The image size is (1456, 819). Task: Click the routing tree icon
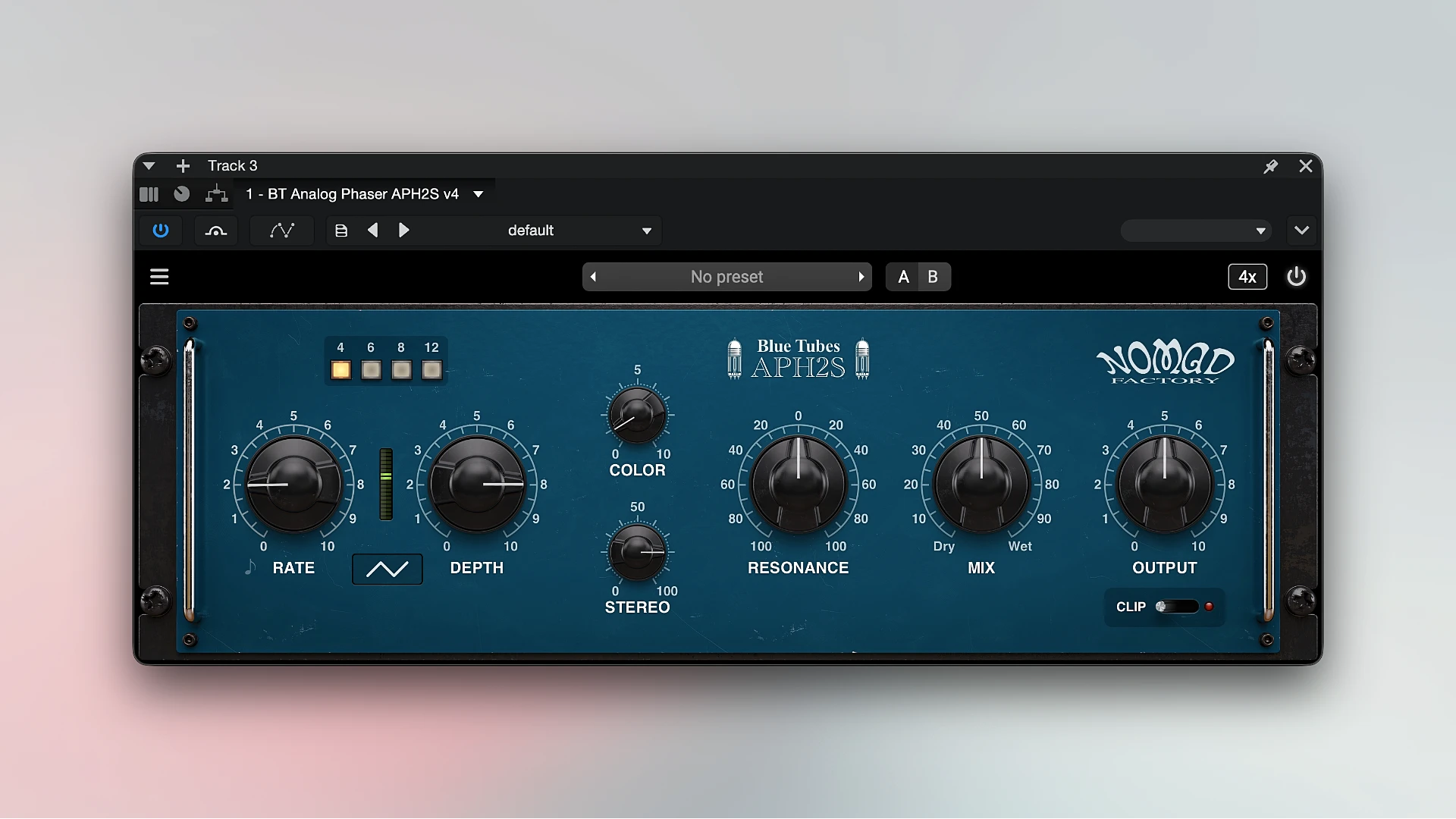[217, 194]
